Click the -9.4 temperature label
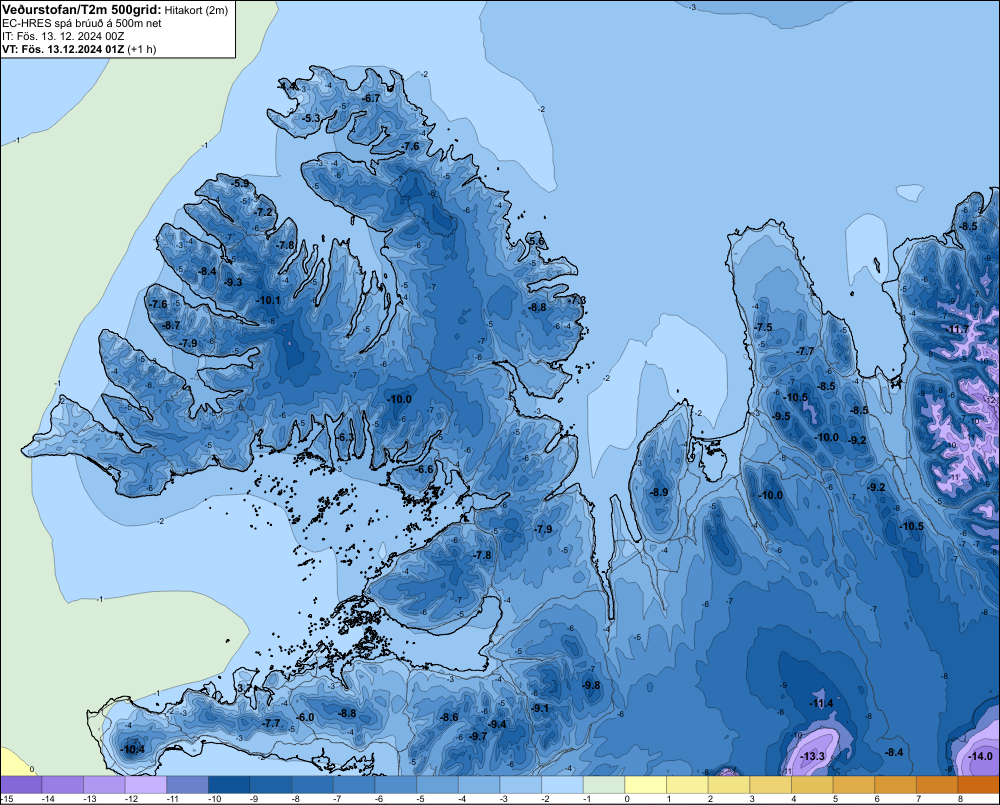Viewport: 1000px width, 805px height. coord(497,724)
